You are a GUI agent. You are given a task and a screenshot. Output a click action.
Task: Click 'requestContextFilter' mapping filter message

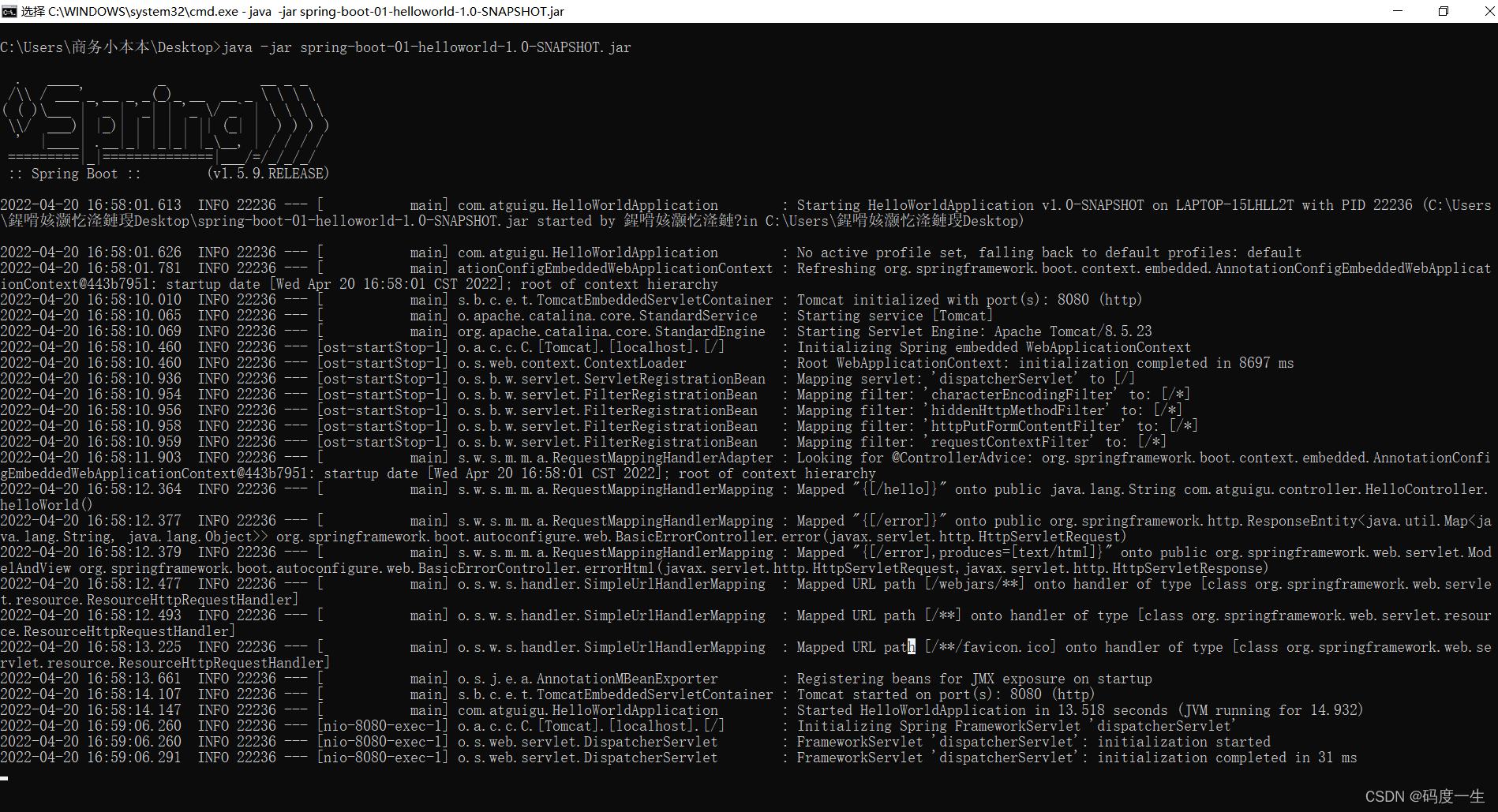(982, 442)
